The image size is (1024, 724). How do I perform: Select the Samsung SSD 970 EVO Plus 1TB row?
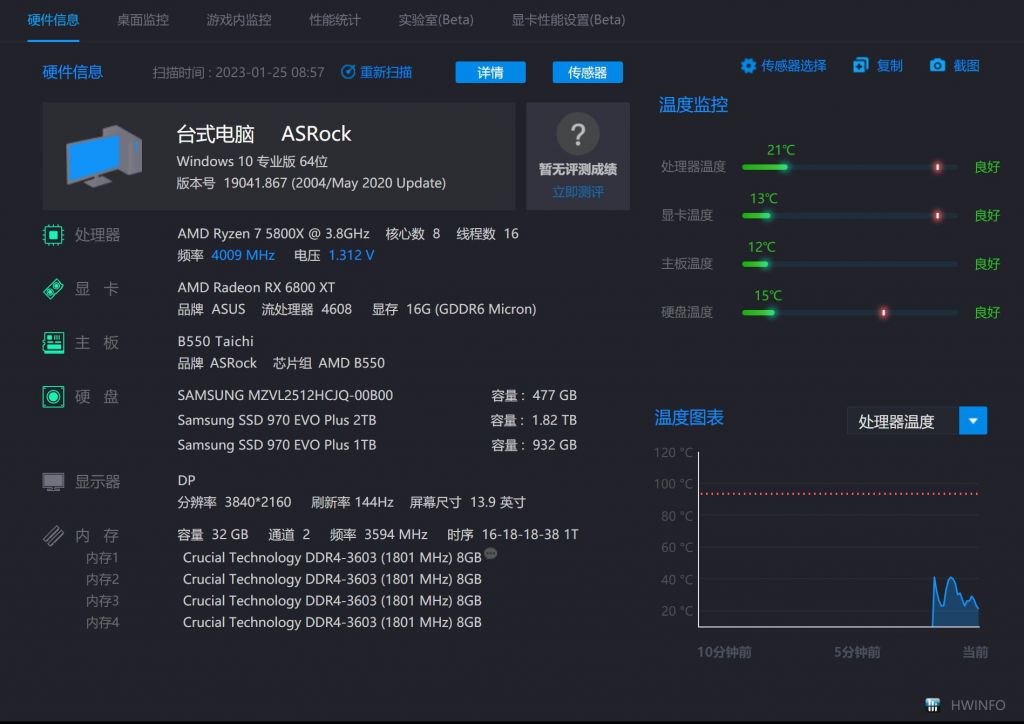(377, 445)
